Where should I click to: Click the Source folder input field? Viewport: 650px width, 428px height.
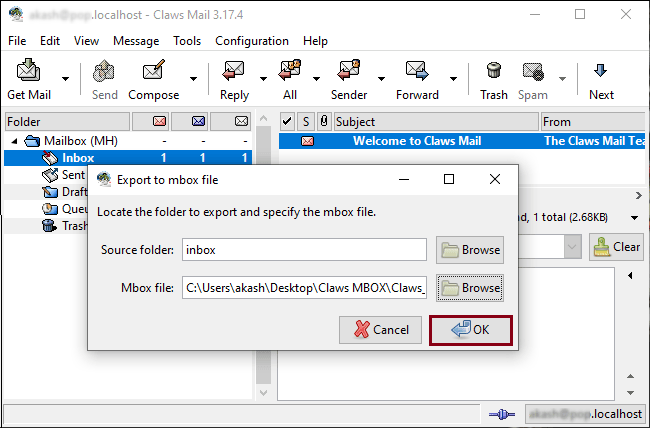[x=304, y=250]
